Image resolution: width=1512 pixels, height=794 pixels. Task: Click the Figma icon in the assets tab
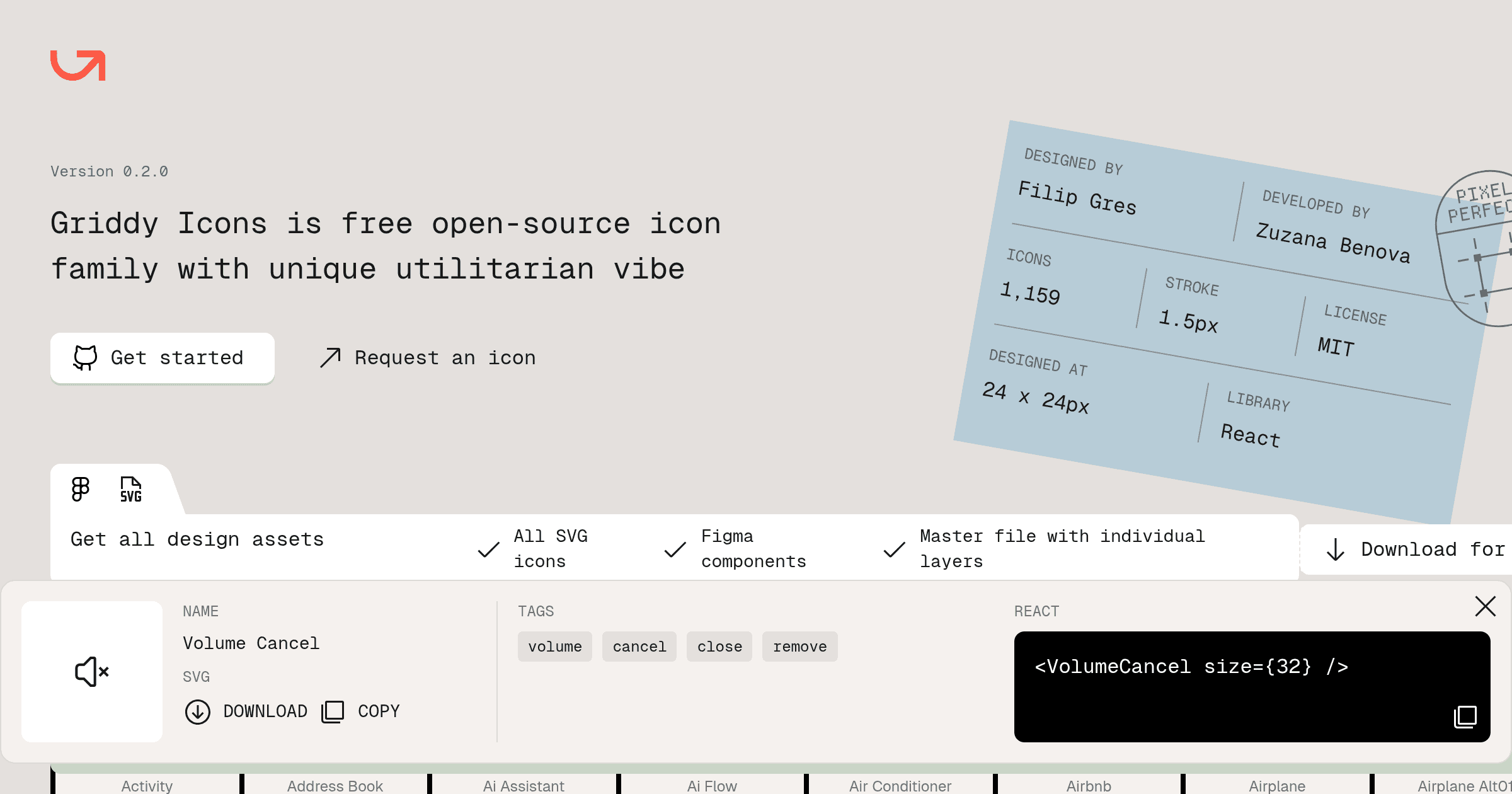point(81,489)
